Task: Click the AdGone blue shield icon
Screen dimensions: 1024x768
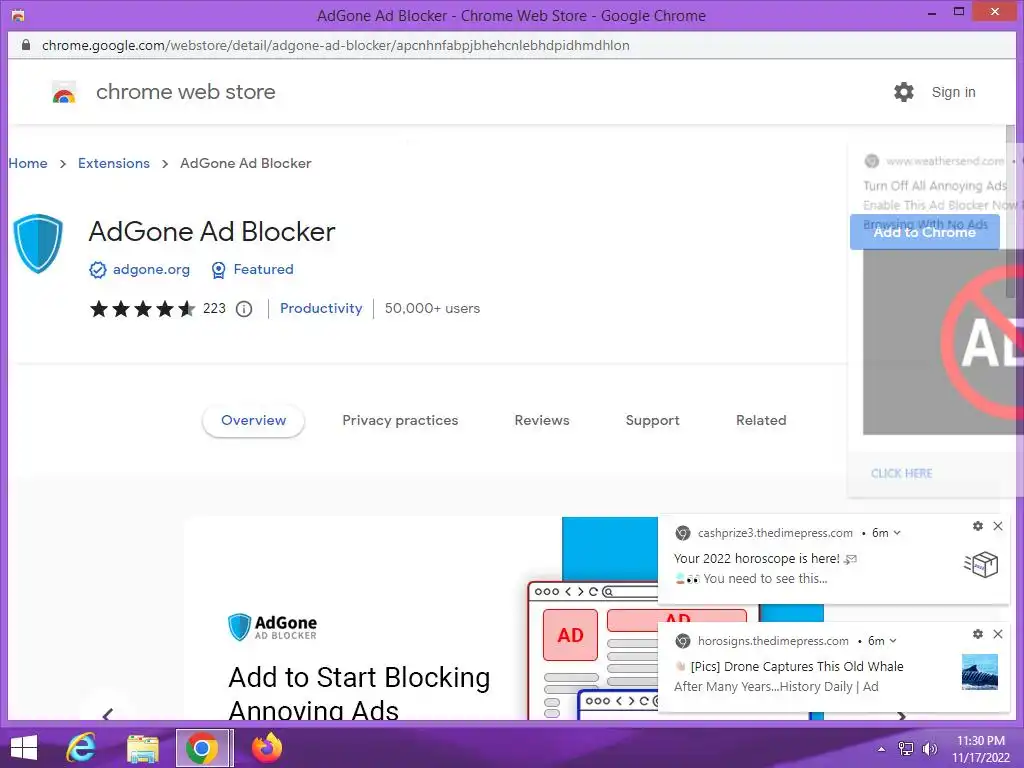Action: click(x=38, y=244)
